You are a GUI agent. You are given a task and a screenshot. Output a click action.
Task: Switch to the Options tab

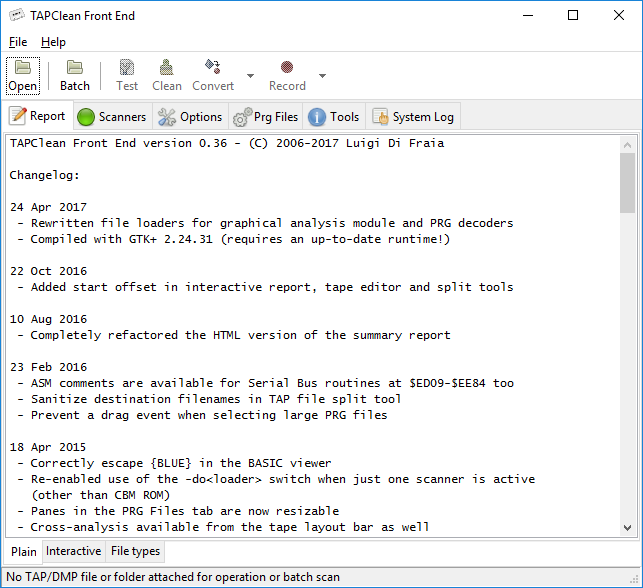point(190,117)
